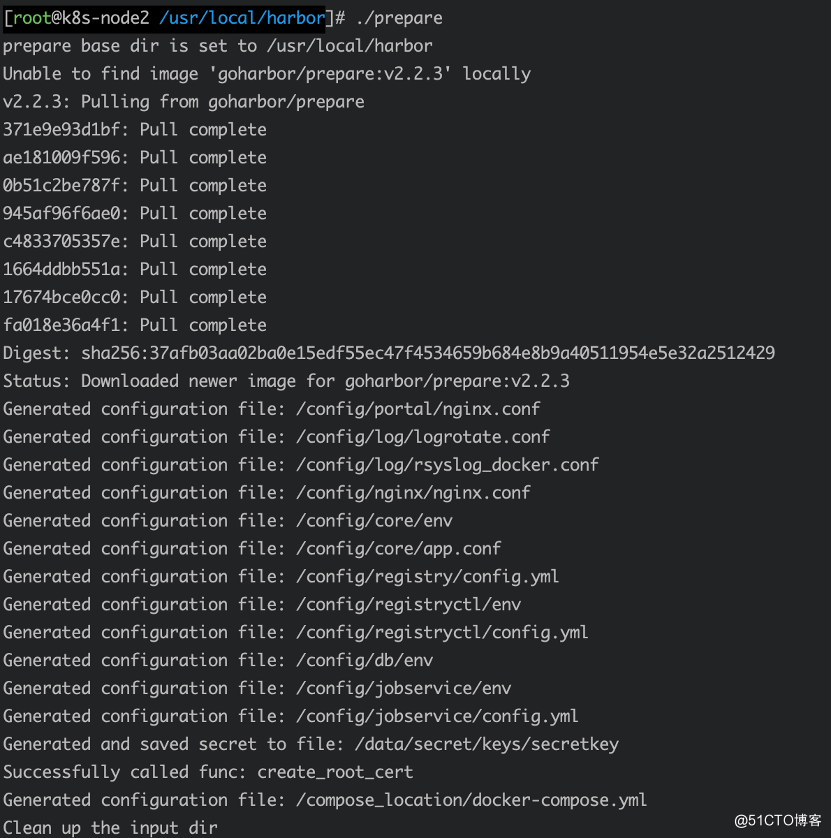832x838 pixels.
Task: Click the /config/core/app.conf path
Action: (x=399, y=548)
